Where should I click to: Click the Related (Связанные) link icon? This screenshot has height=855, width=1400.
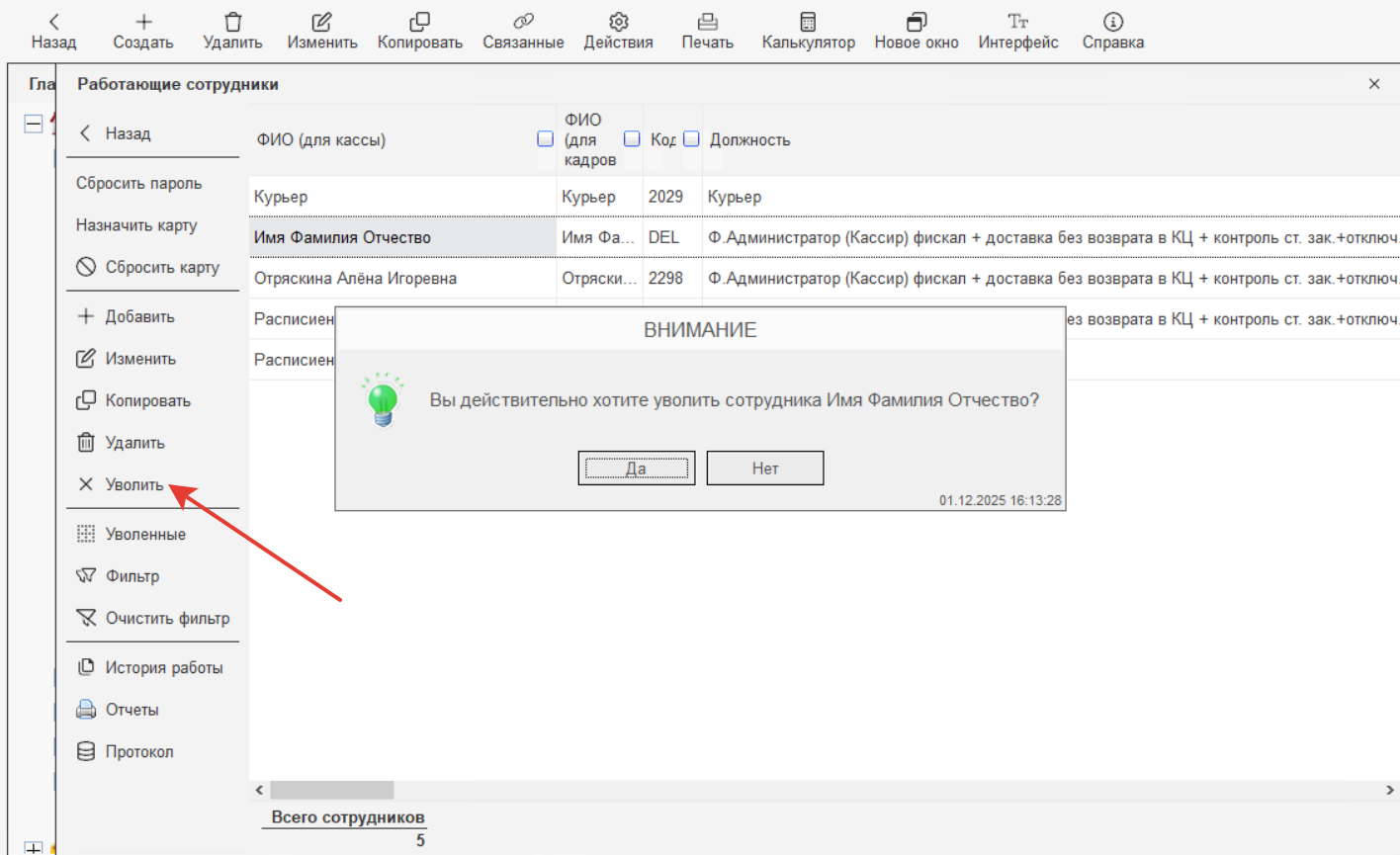(523, 22)
